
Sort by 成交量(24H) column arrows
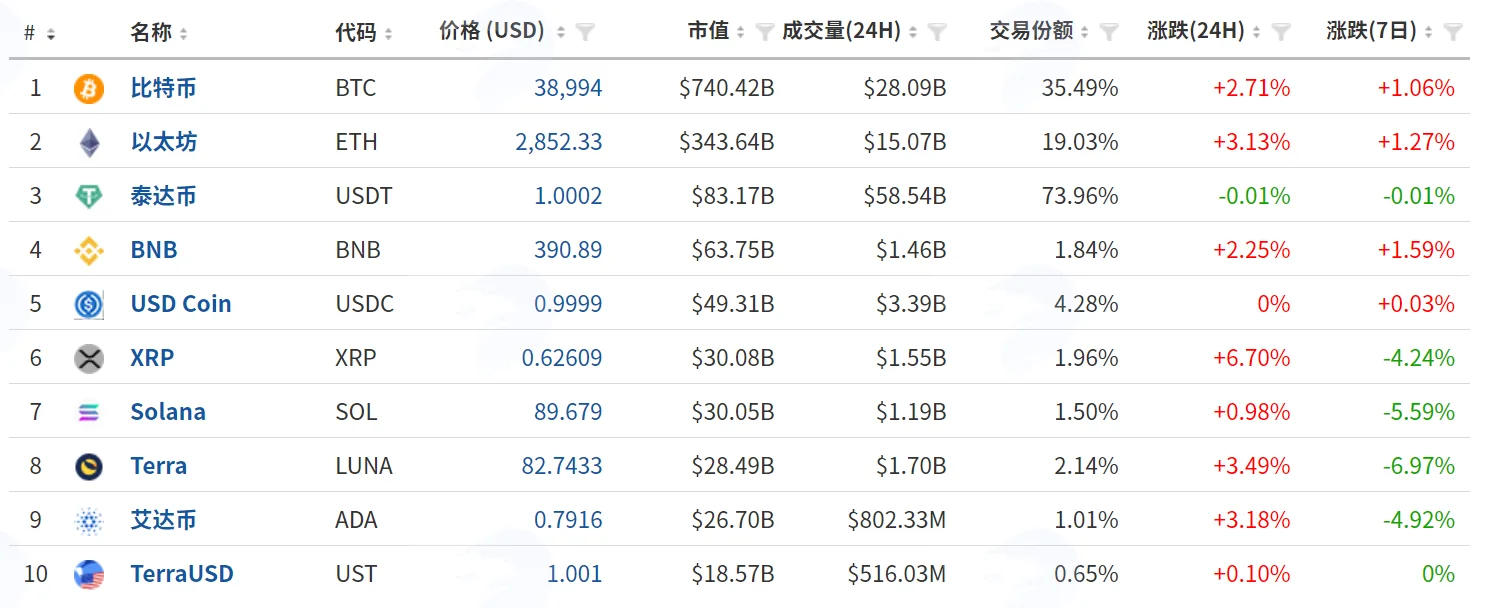(x=913, y=33)
